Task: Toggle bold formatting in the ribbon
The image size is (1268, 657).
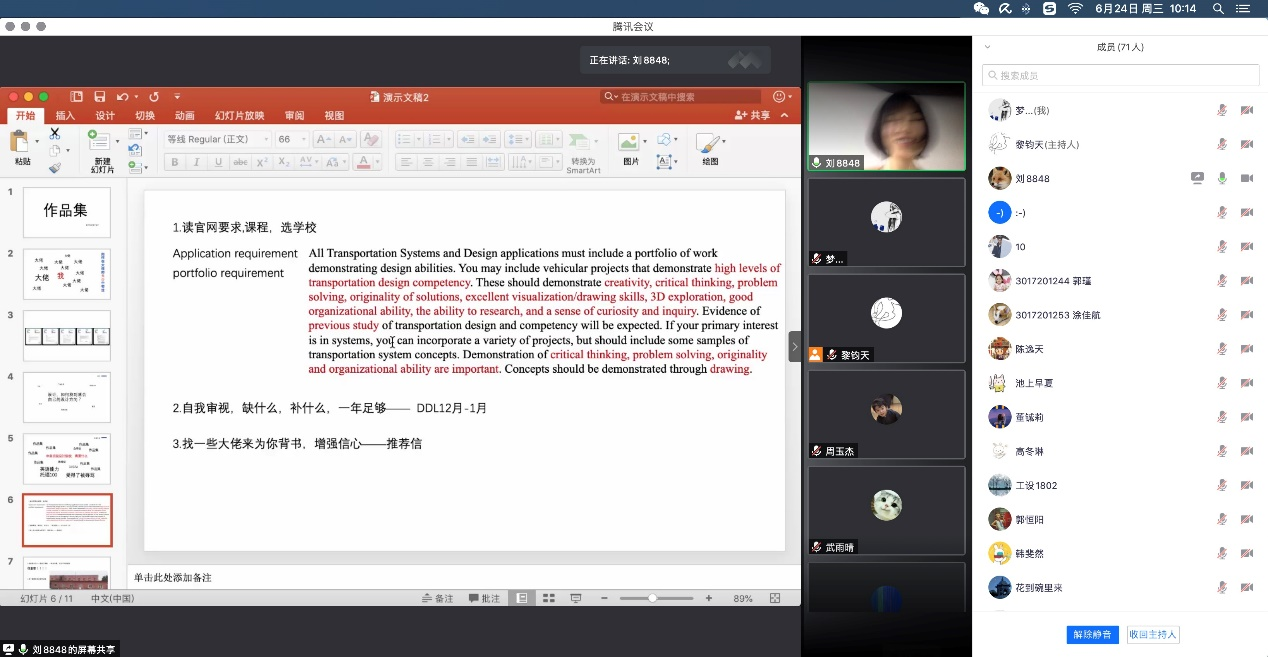Action: click(175, 161)
